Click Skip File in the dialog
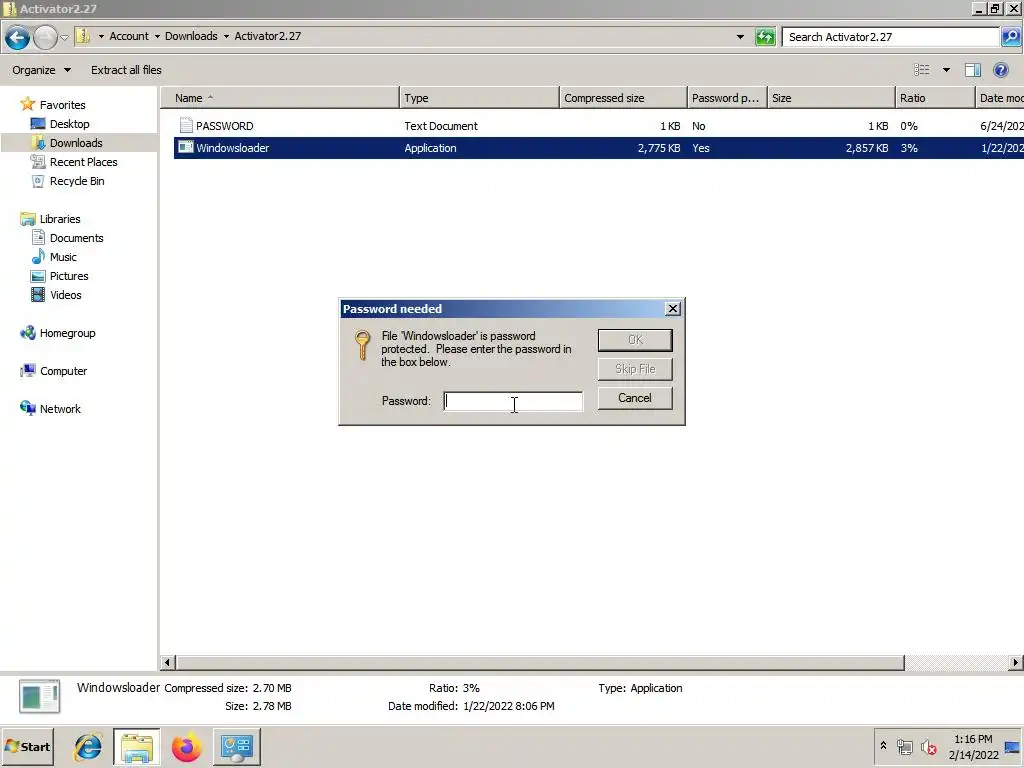The height and width of the screenshot is (768, 1024). [635, 369]
